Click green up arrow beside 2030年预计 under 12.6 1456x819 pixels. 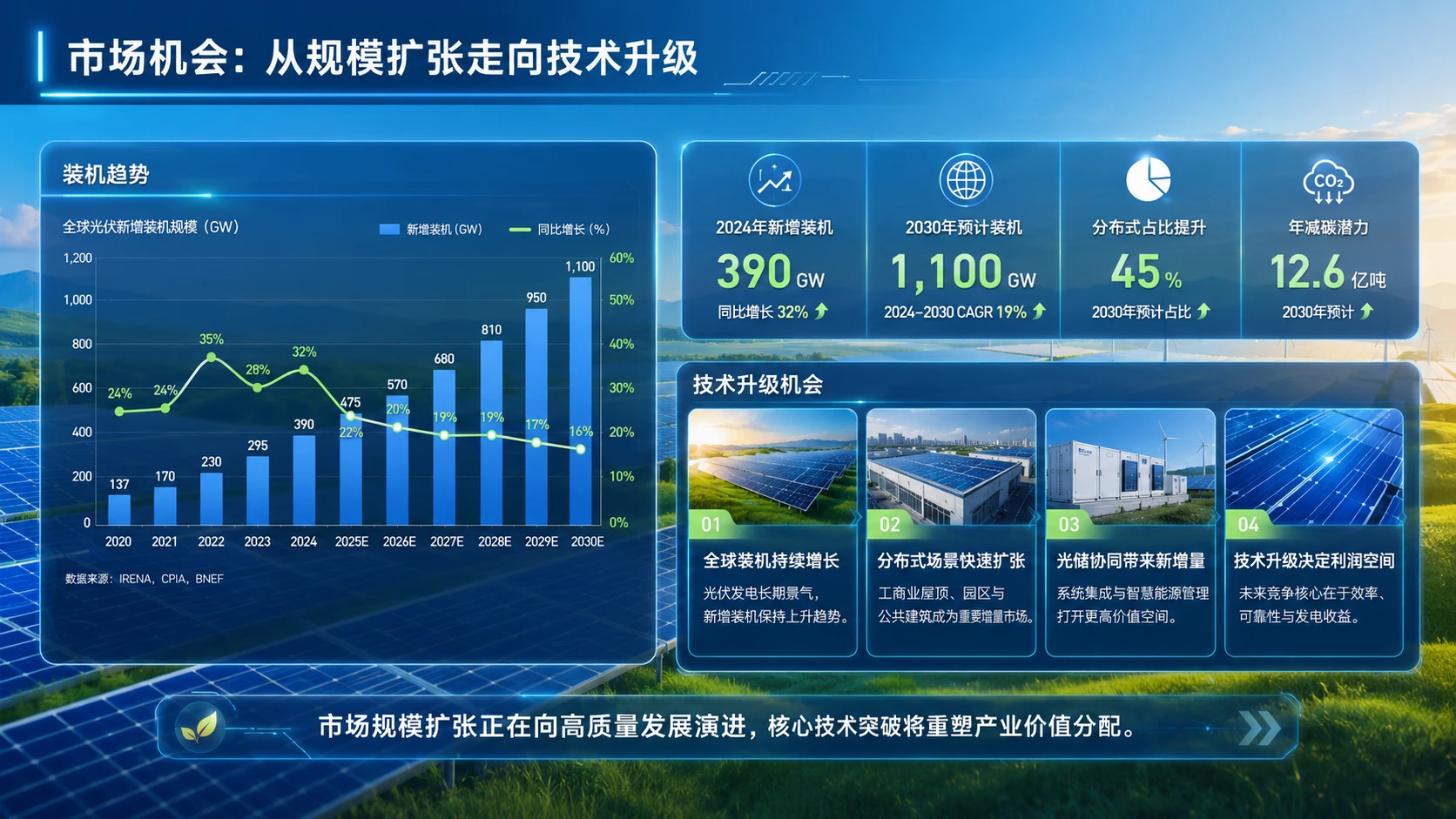[1366, 311]
